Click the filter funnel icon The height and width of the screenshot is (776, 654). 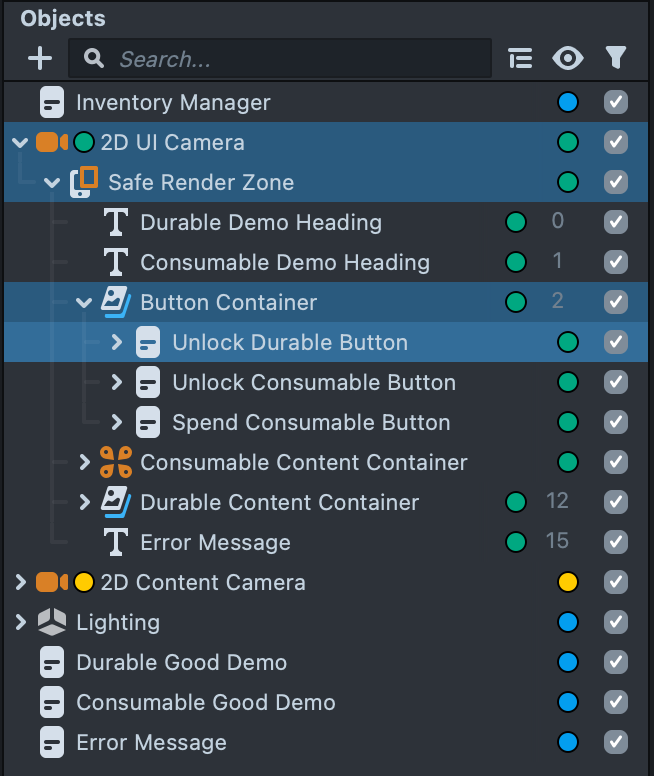(x=616, y=59)
